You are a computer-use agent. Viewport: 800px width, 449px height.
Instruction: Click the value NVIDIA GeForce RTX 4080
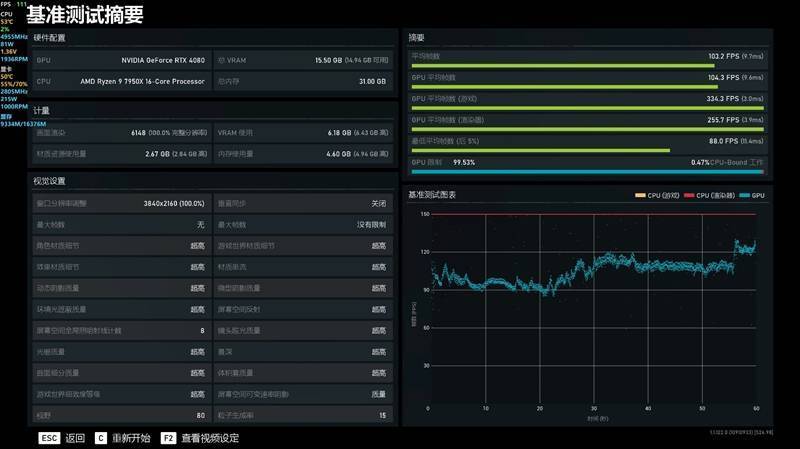tap(163, 60)
